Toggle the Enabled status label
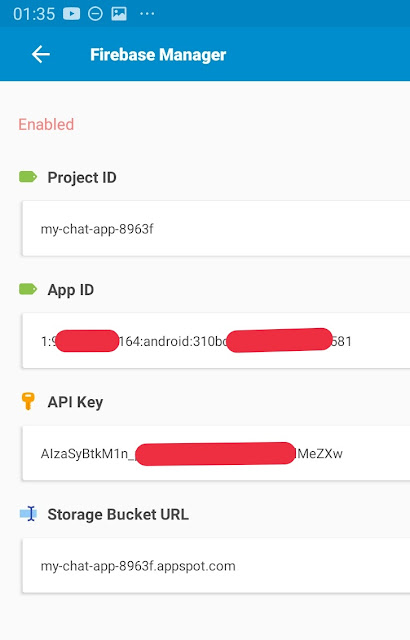410x640 pixels. click(x=46, y=124)
